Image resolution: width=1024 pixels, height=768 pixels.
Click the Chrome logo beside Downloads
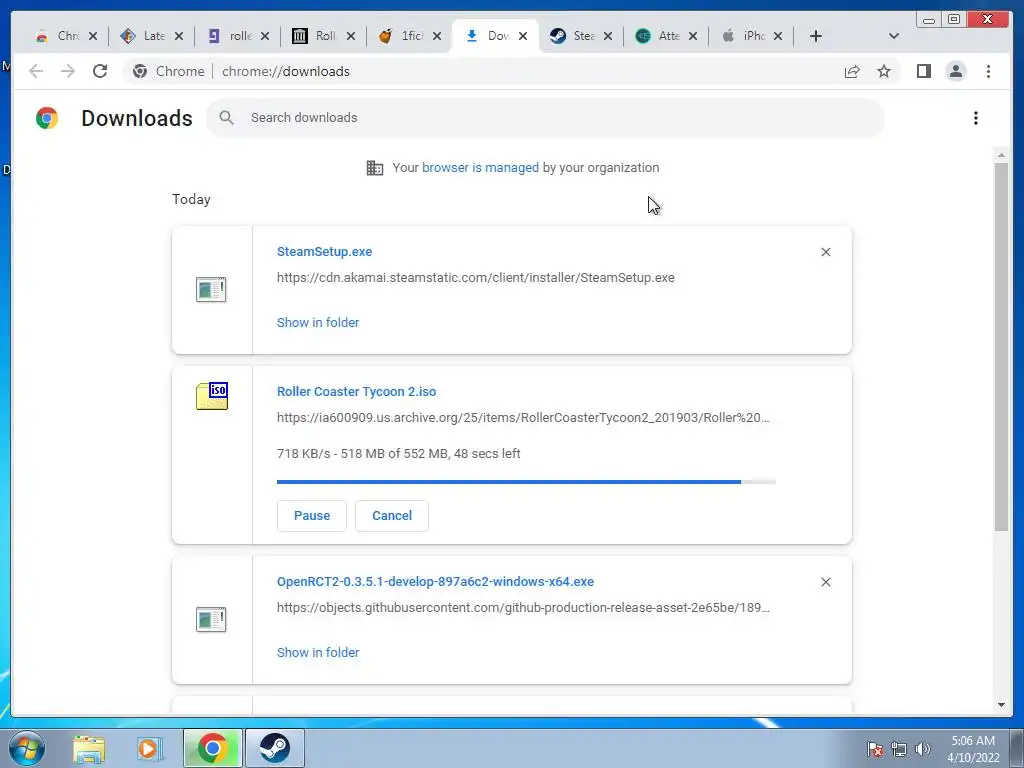click(x=47, y=118)
